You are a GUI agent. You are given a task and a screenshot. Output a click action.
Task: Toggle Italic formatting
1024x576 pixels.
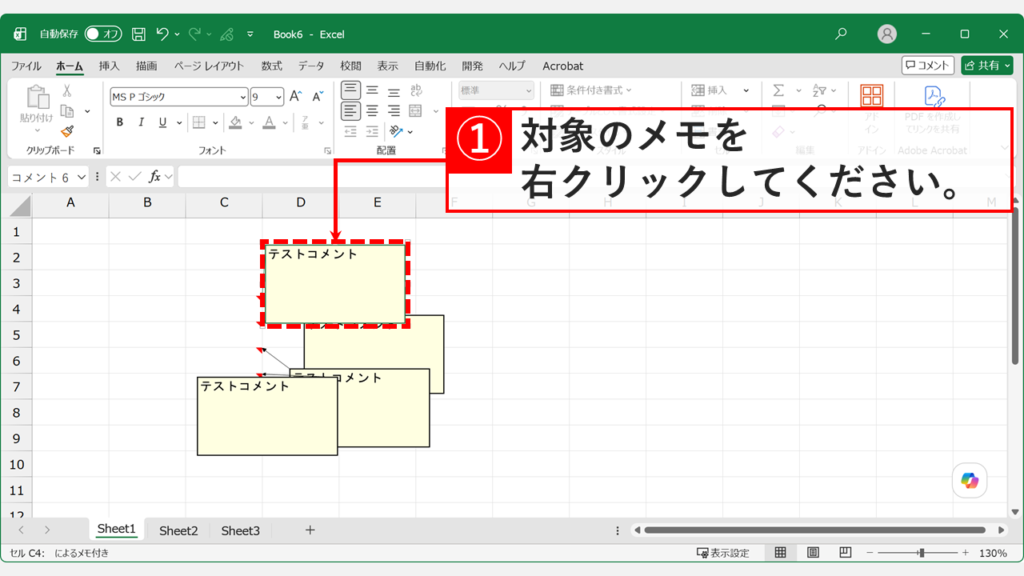coord(141,122)
